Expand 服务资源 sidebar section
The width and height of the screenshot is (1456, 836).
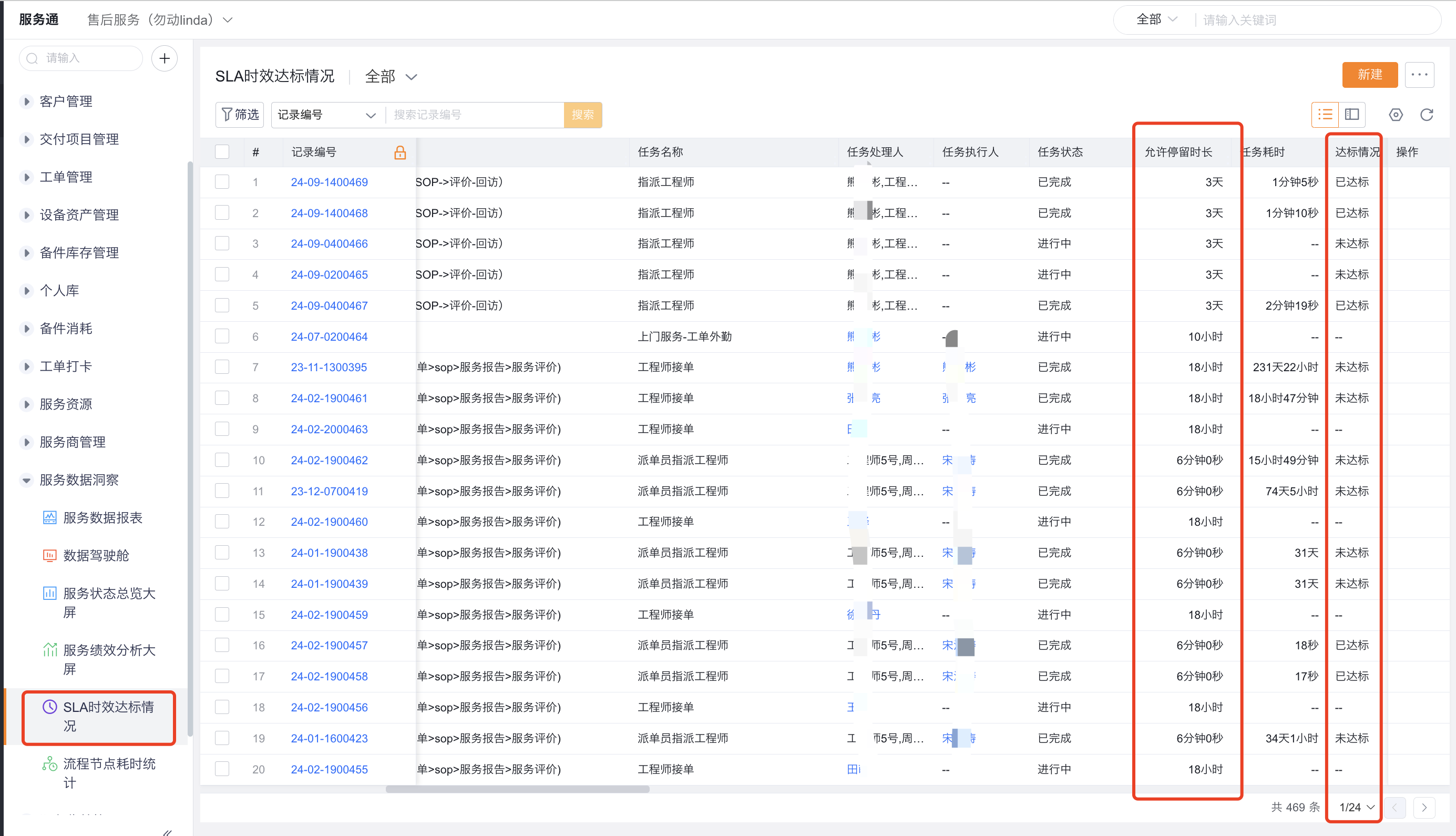click(26, 405)
